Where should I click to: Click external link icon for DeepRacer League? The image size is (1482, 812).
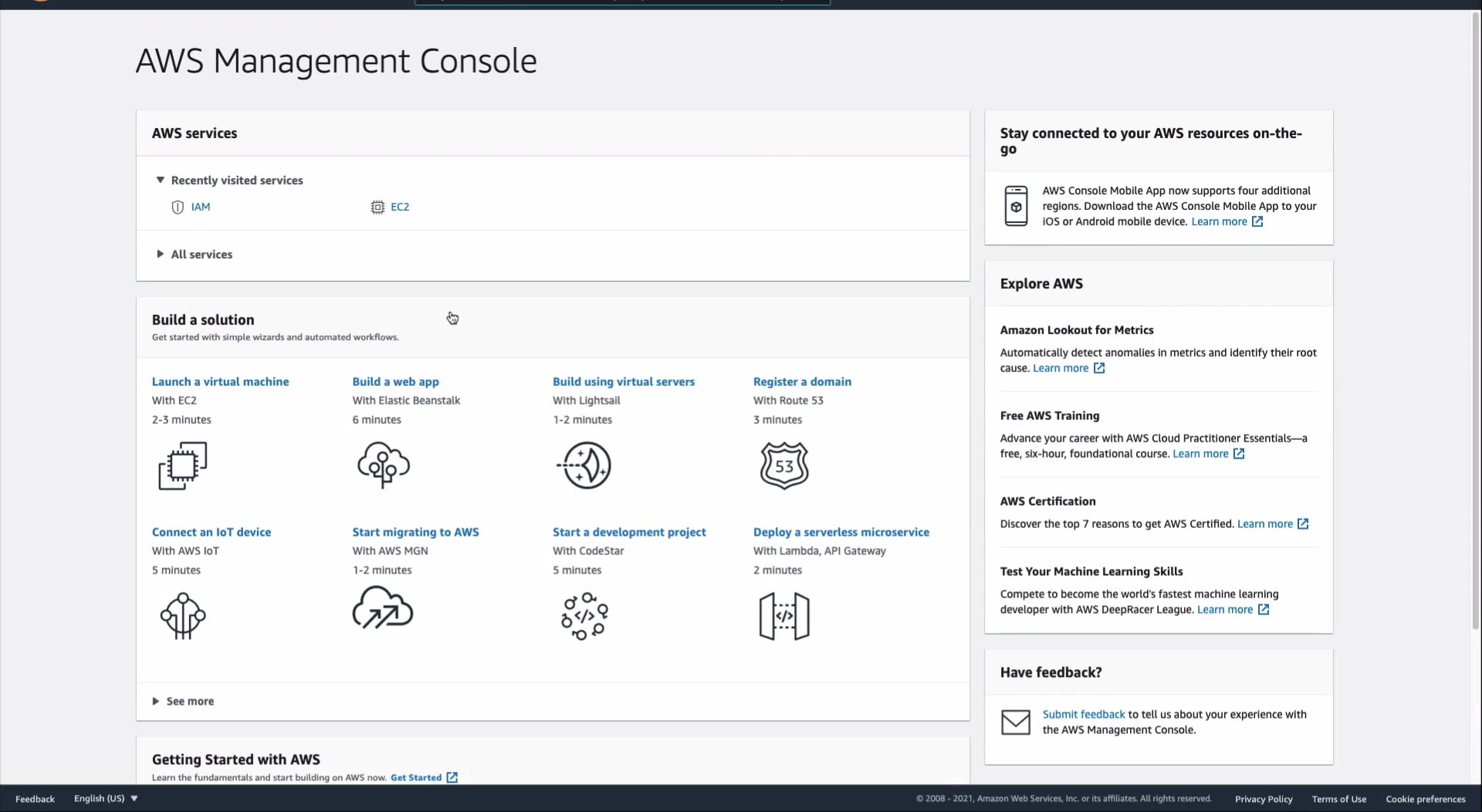(x=1264, y=610)
